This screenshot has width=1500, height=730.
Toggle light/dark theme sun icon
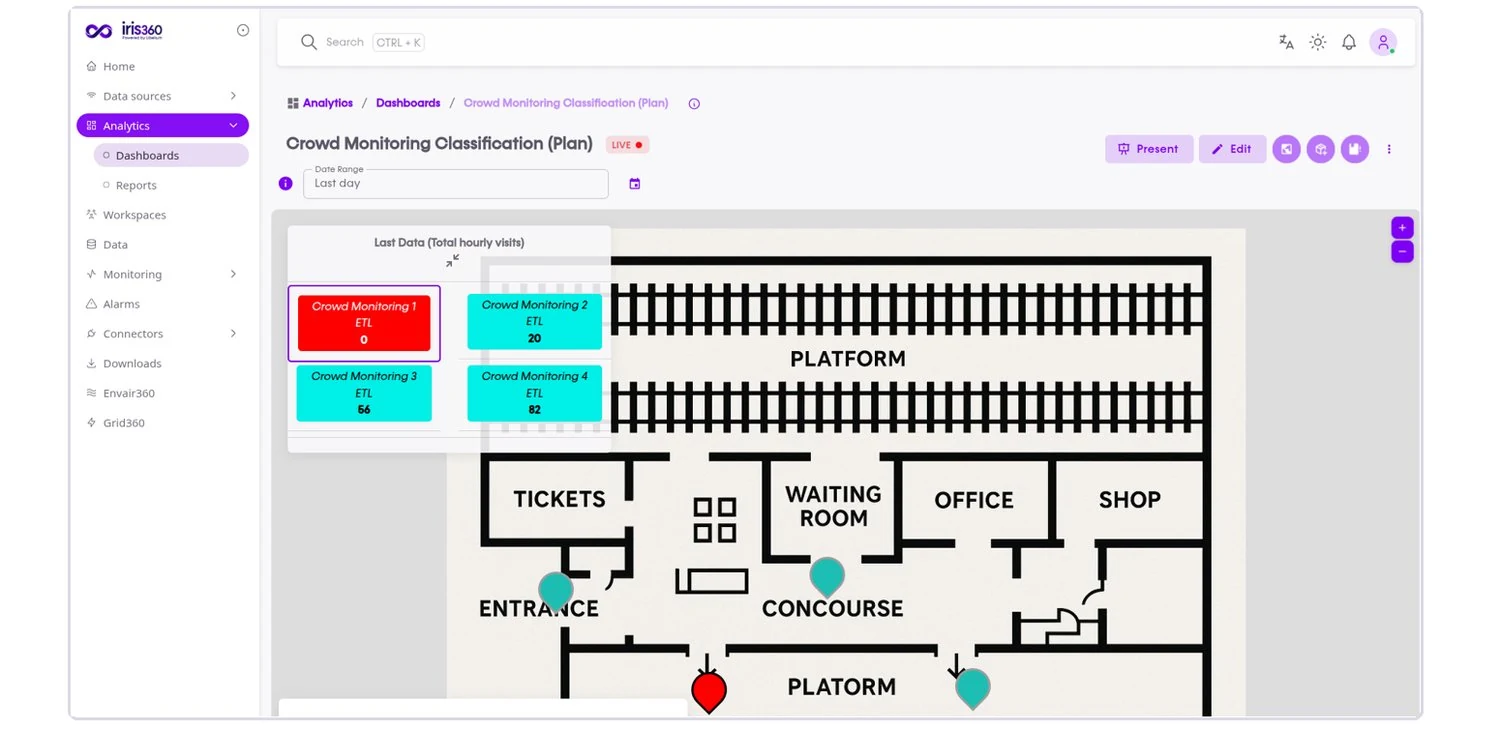pos(1318,42)
